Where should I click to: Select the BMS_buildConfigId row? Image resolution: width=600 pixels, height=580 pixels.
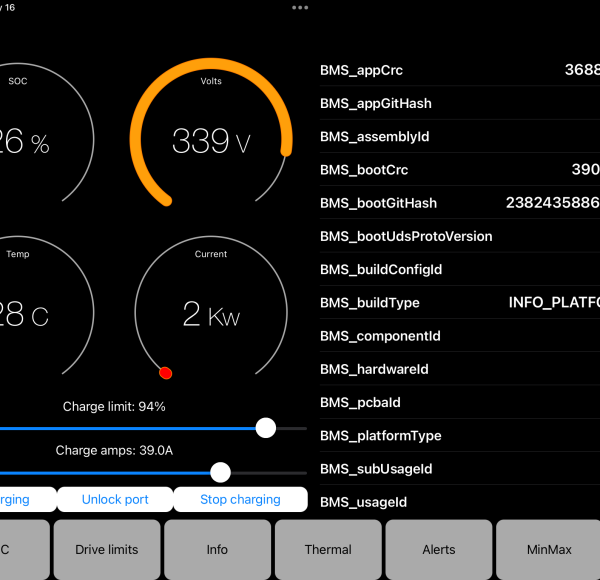(460, 269)
